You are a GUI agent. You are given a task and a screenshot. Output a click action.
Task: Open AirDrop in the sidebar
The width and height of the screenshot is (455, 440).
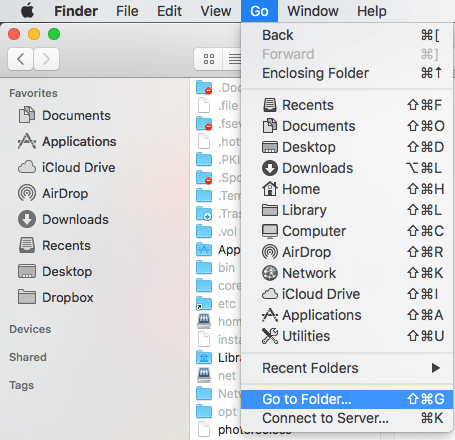click(x=53, y=193)
